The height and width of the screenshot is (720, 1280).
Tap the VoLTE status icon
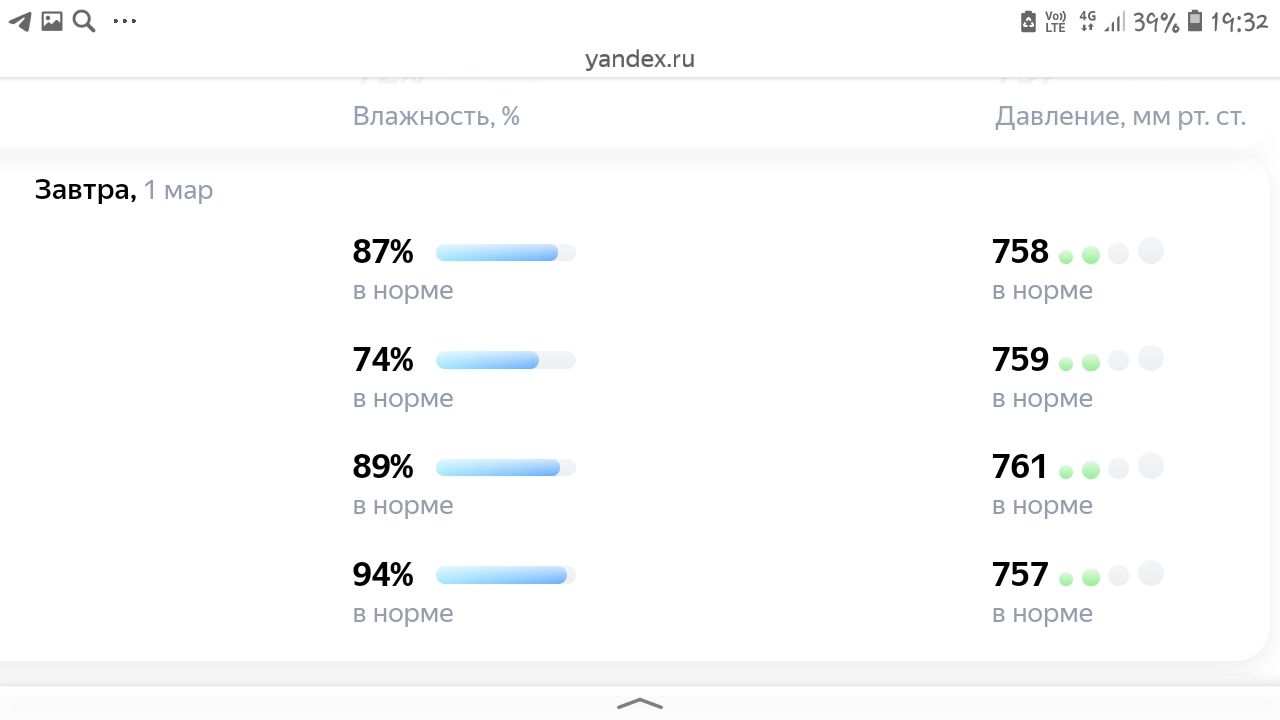tap(1055, 21)
